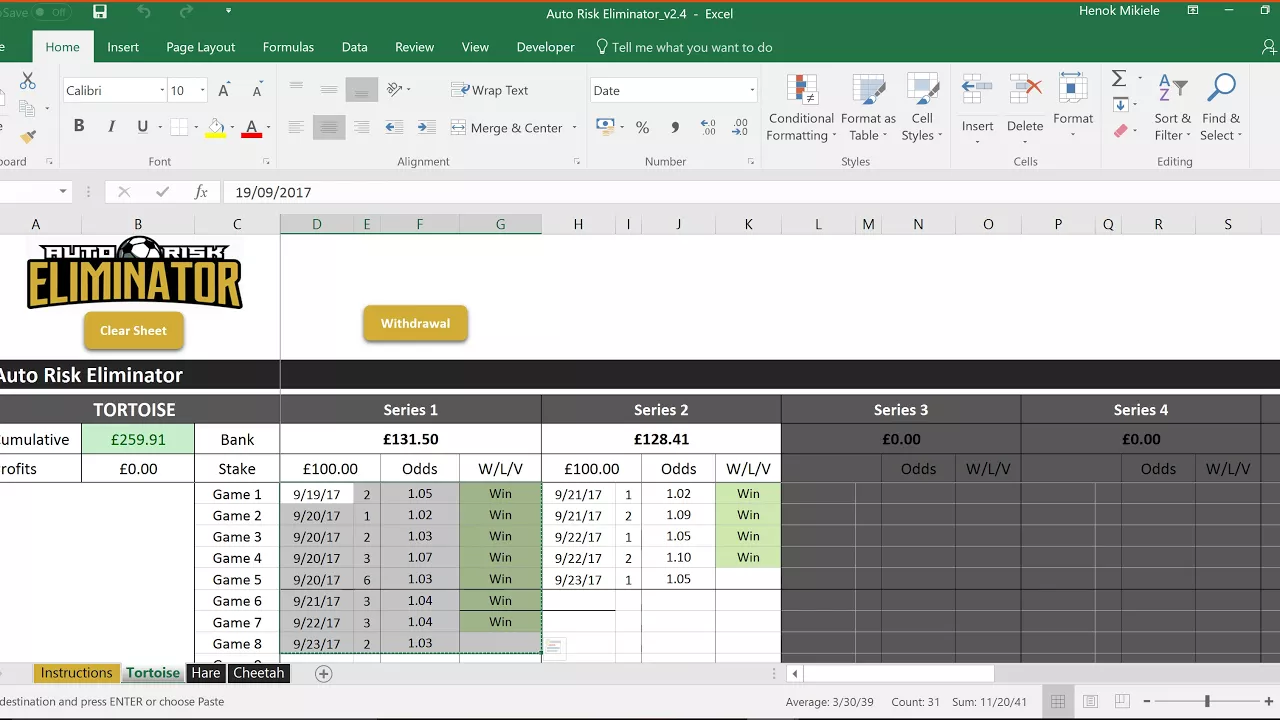The image size is (1280, 720).
Task: Click the Orientation text angle icon
Action: coord(395,90)
